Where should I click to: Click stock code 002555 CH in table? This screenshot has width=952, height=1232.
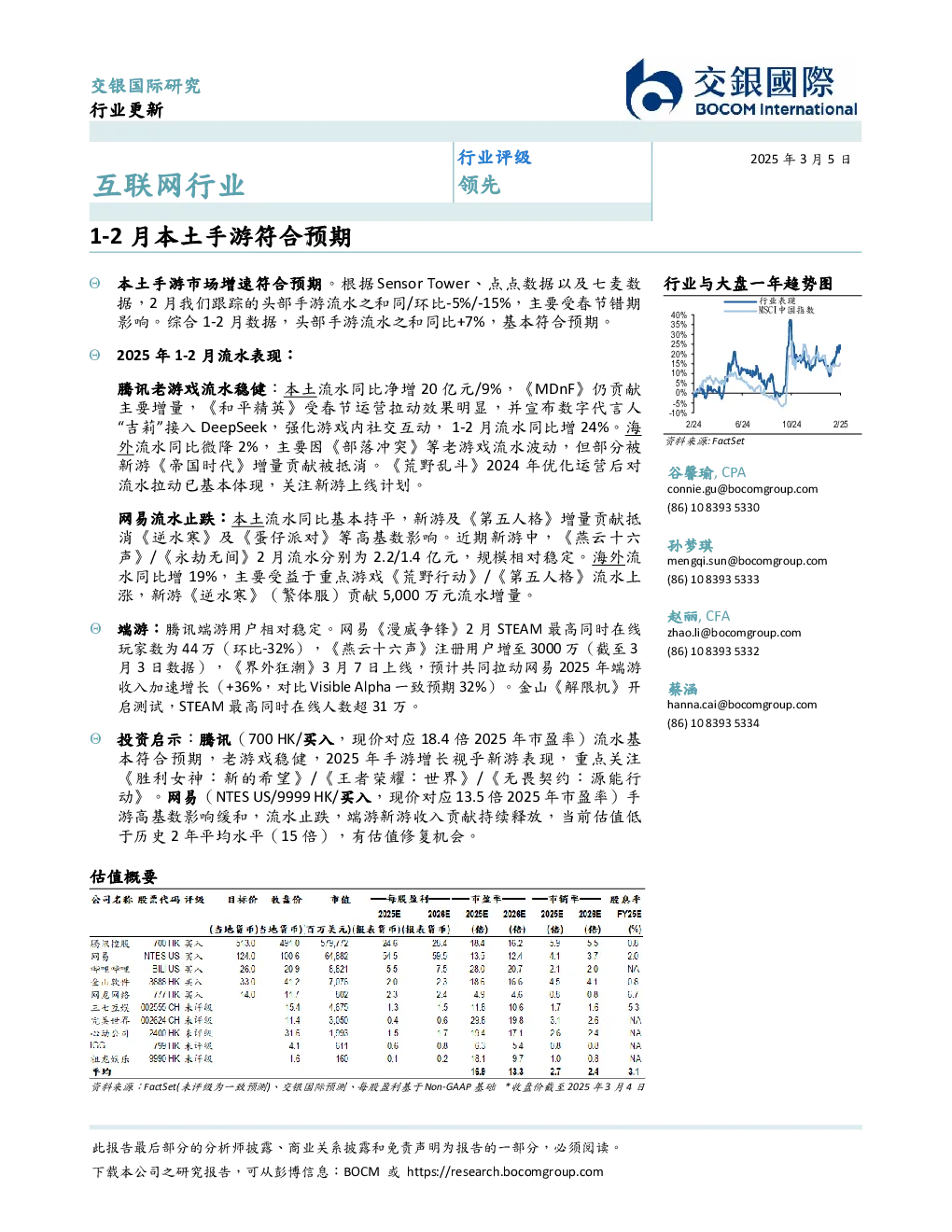pos(161,1008)
